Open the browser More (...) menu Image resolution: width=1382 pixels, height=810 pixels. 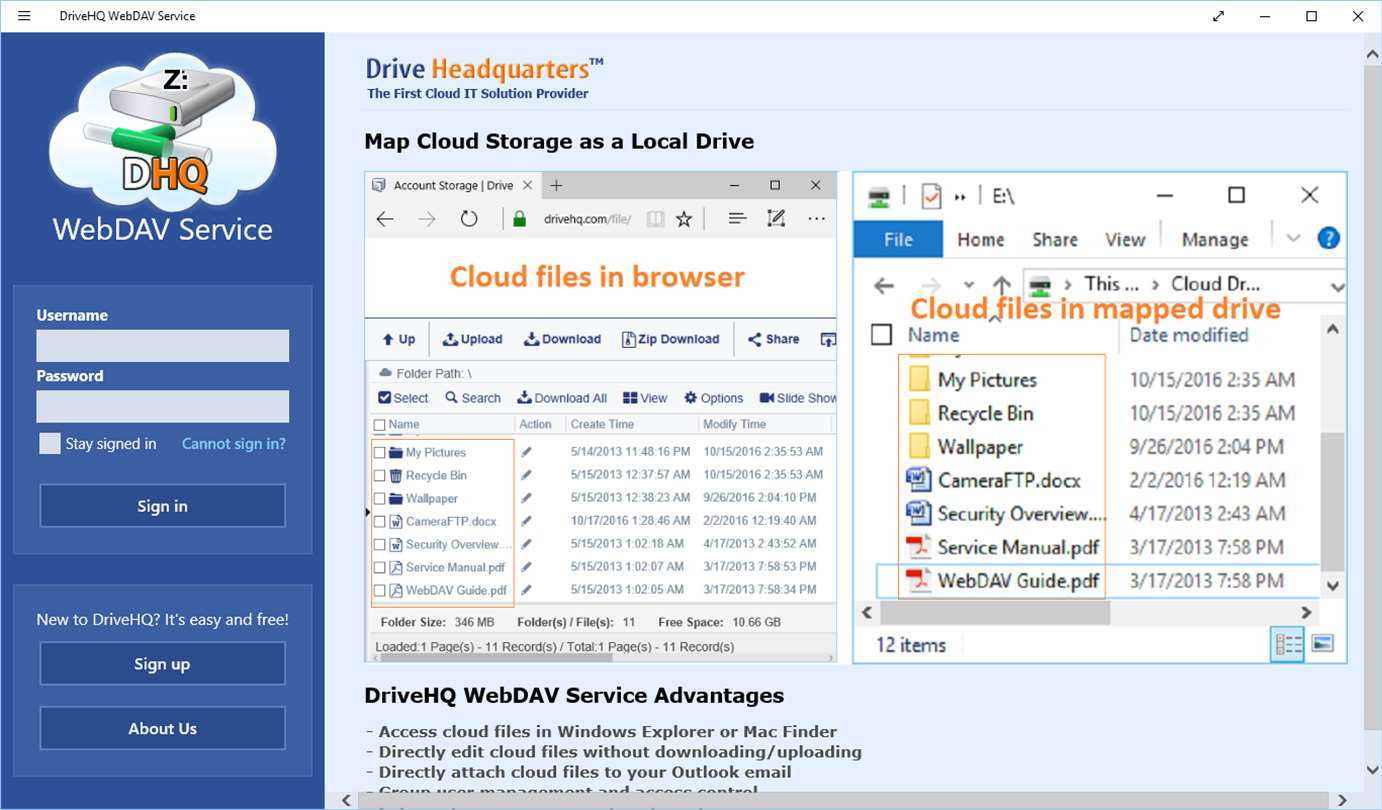tap(817, 219)
